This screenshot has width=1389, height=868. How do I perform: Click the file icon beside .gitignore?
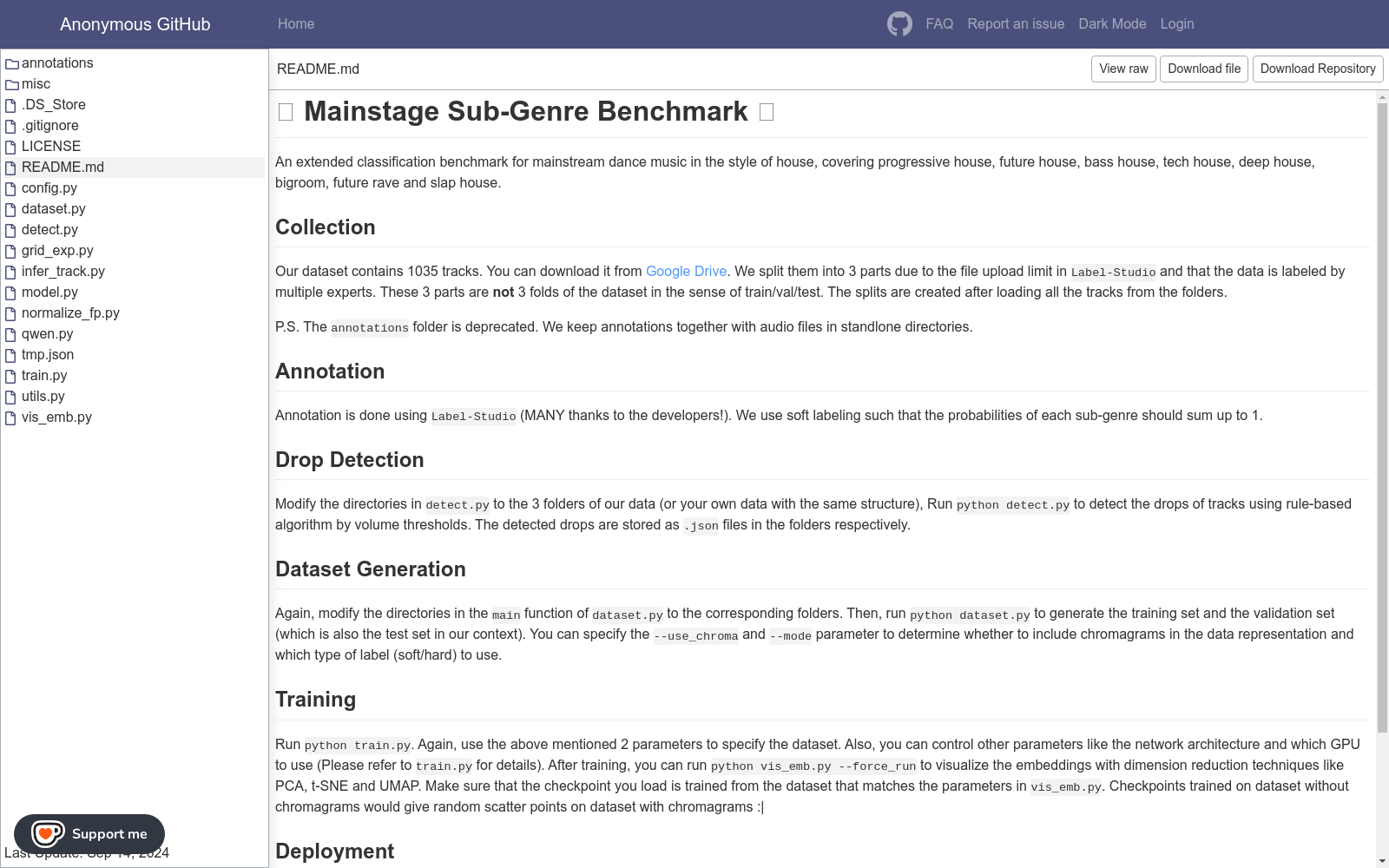click(x=11, y=126)
